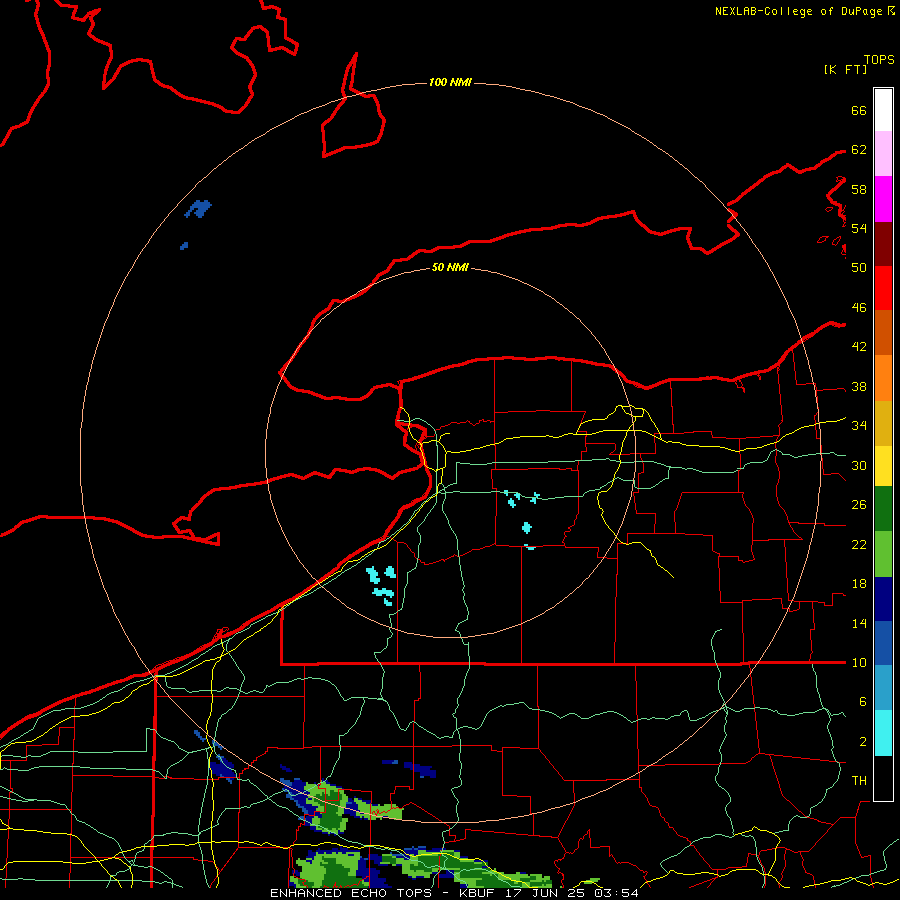The width and height of the screenshot is (900, 900).
Task: Click the 46 value on the scale
Action: tap(859, 307)
